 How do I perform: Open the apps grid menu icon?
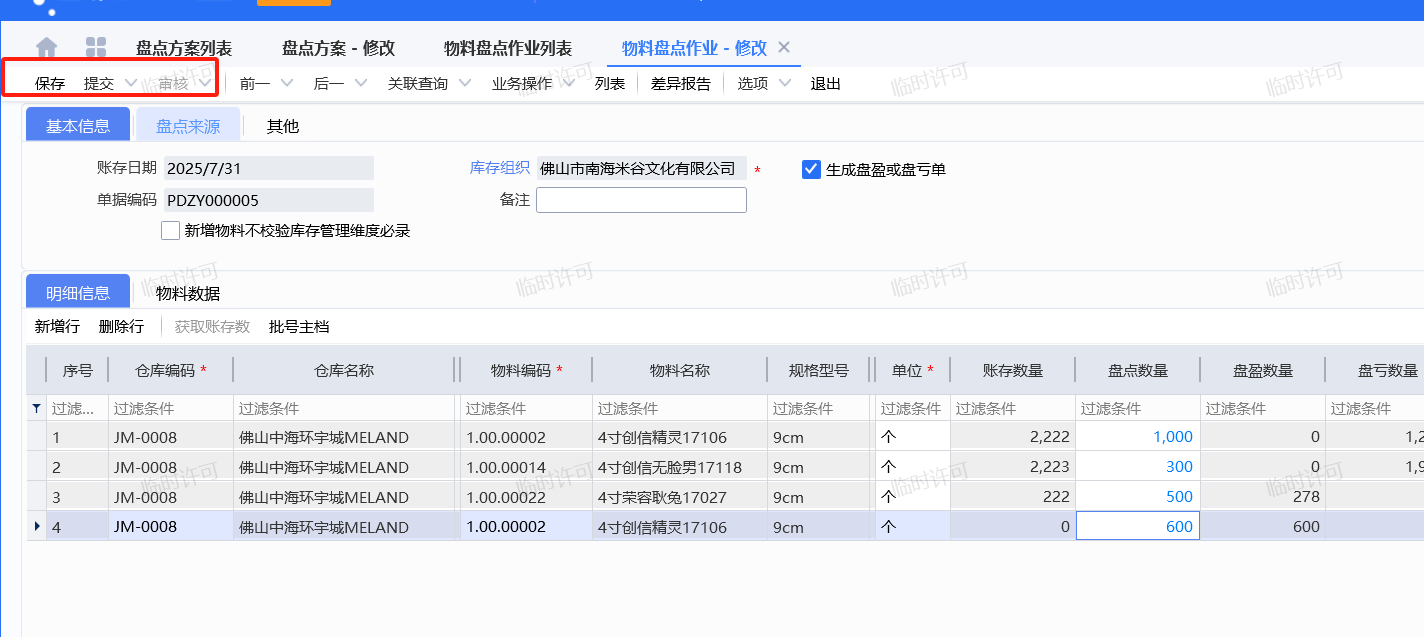[x=96, y=48]
